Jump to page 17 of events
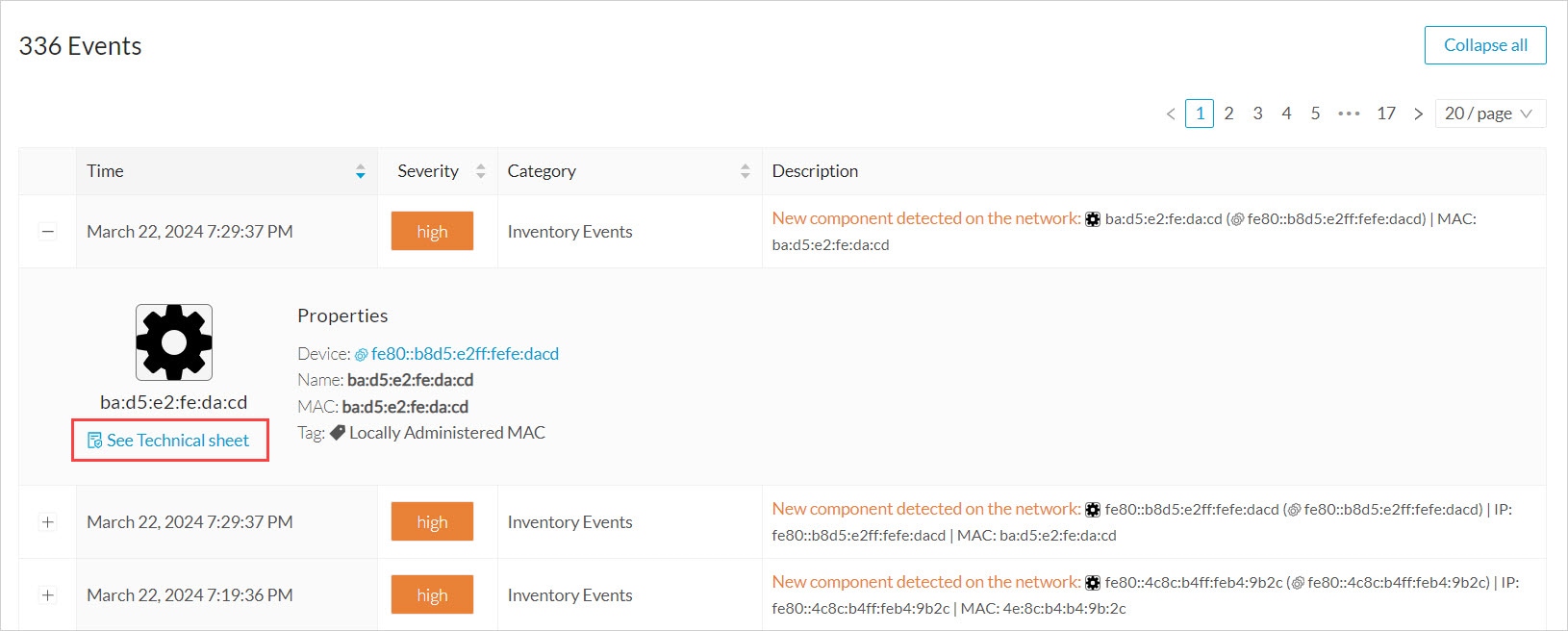Image resolution: width=1568 pixels, height=631 pixels. [1385, 114]
